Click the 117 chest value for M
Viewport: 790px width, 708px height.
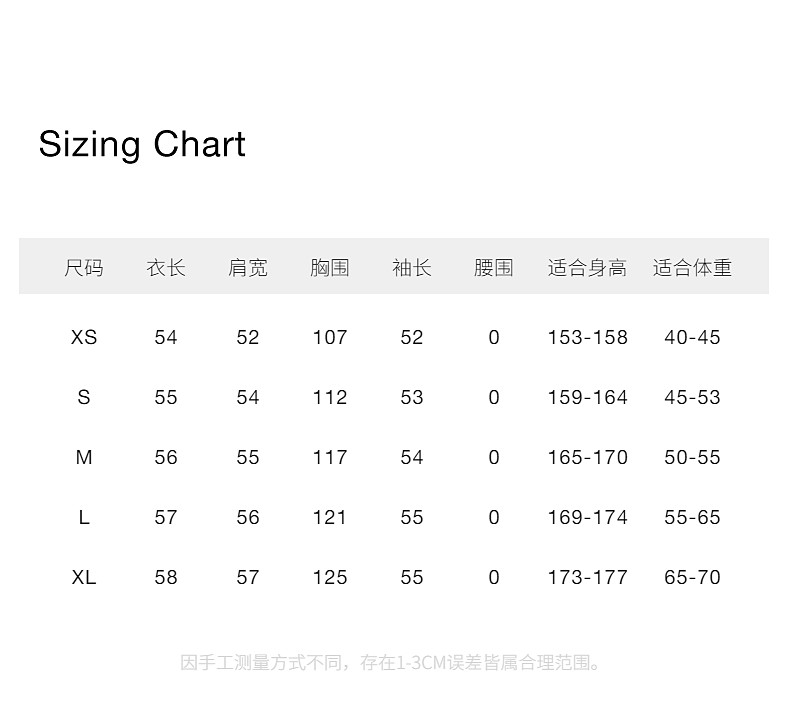click(330, 457)
